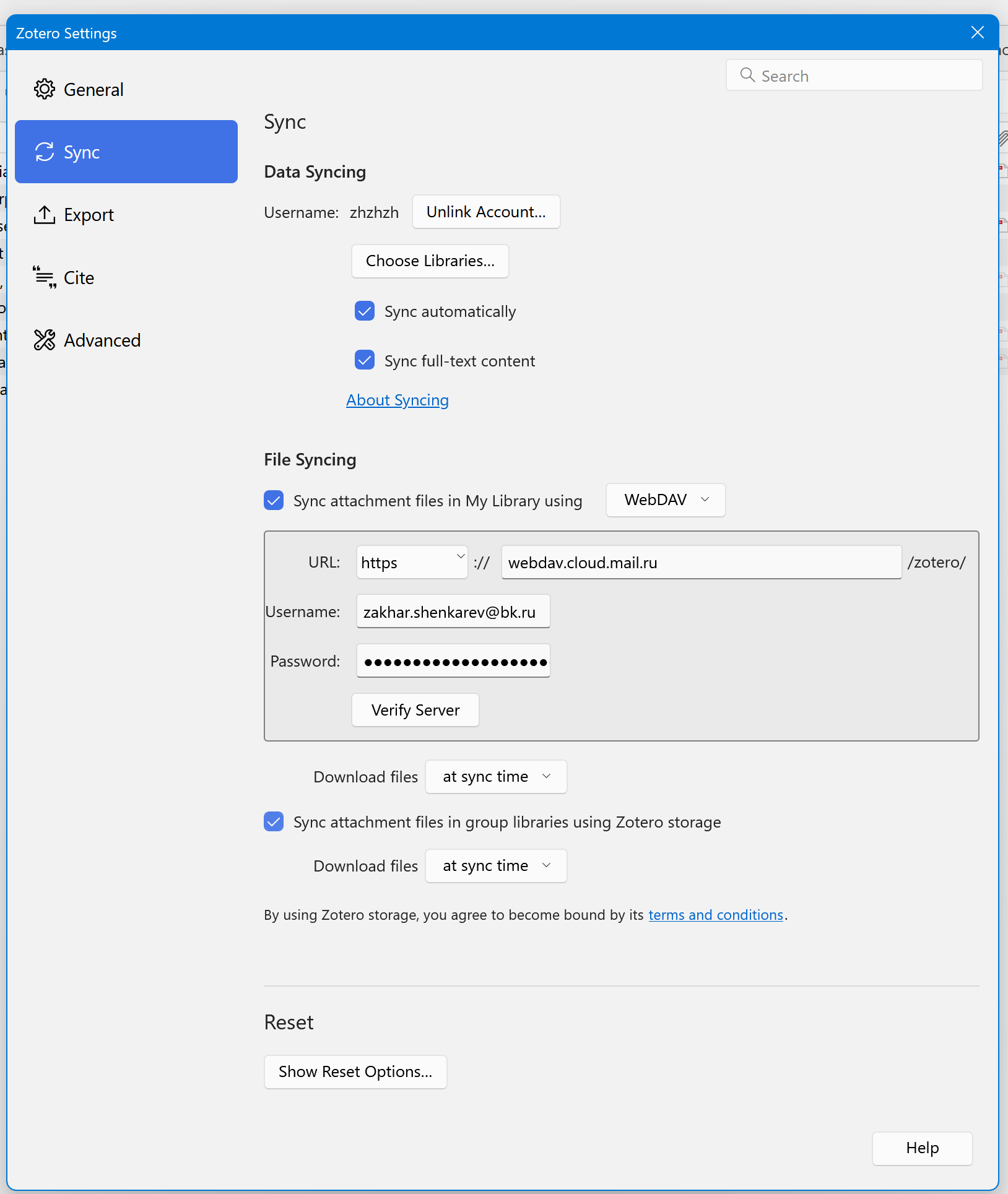Click Unlink Account button
The height and width of the screenshot is (1194, 1008).
point(486,212)
